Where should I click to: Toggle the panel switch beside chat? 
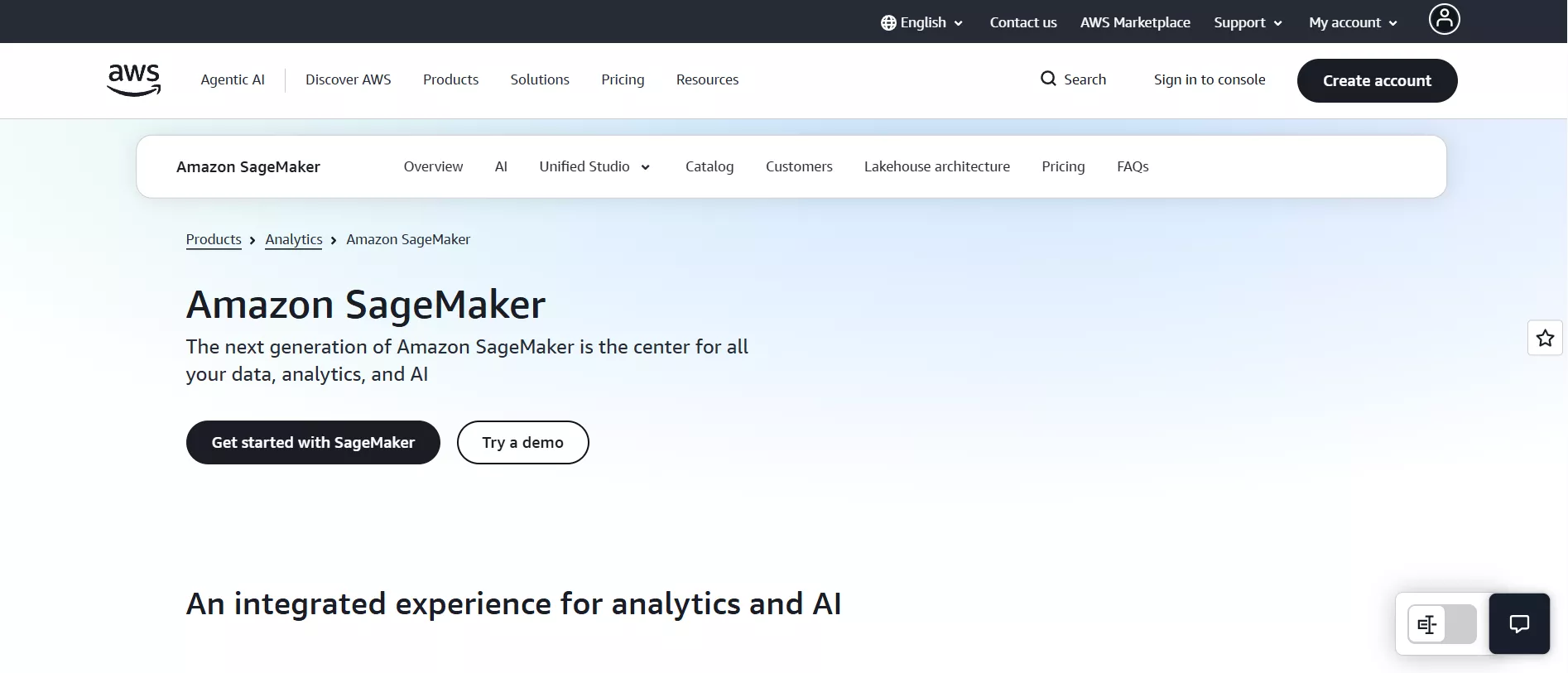(x=1442, y=624)
